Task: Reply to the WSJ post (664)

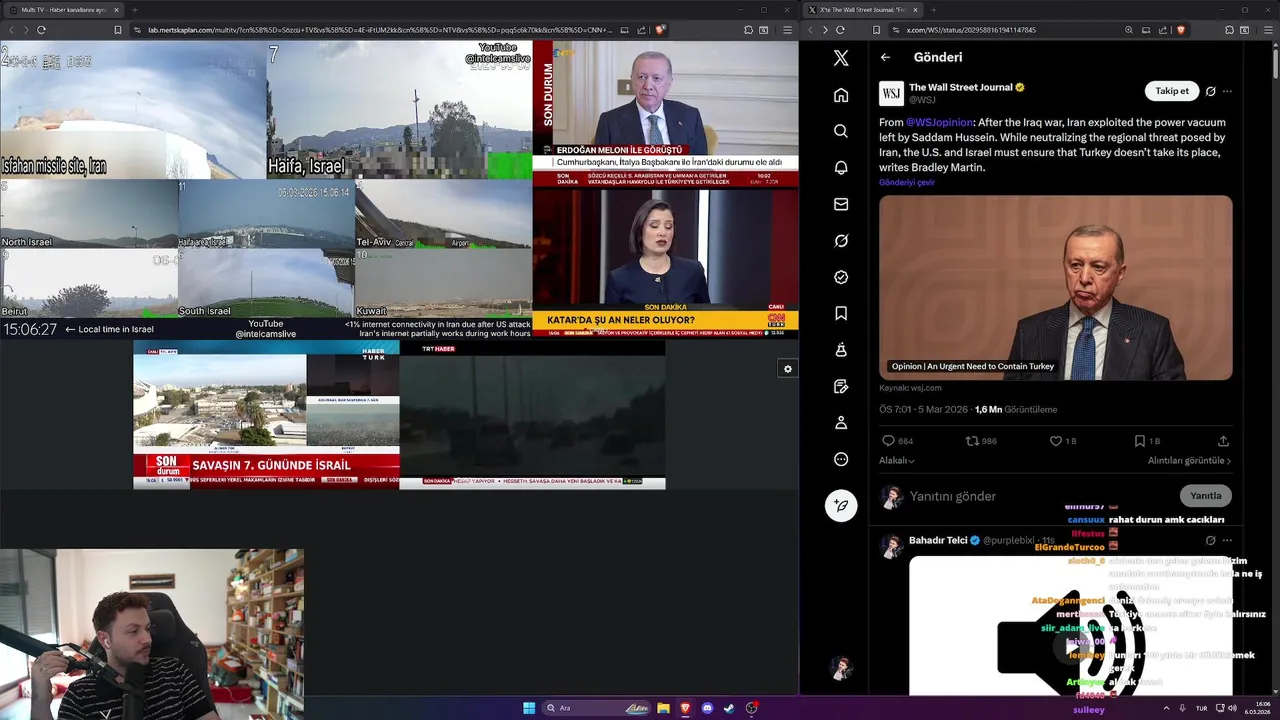Action: pyautogui.click(x=897, y=441)
